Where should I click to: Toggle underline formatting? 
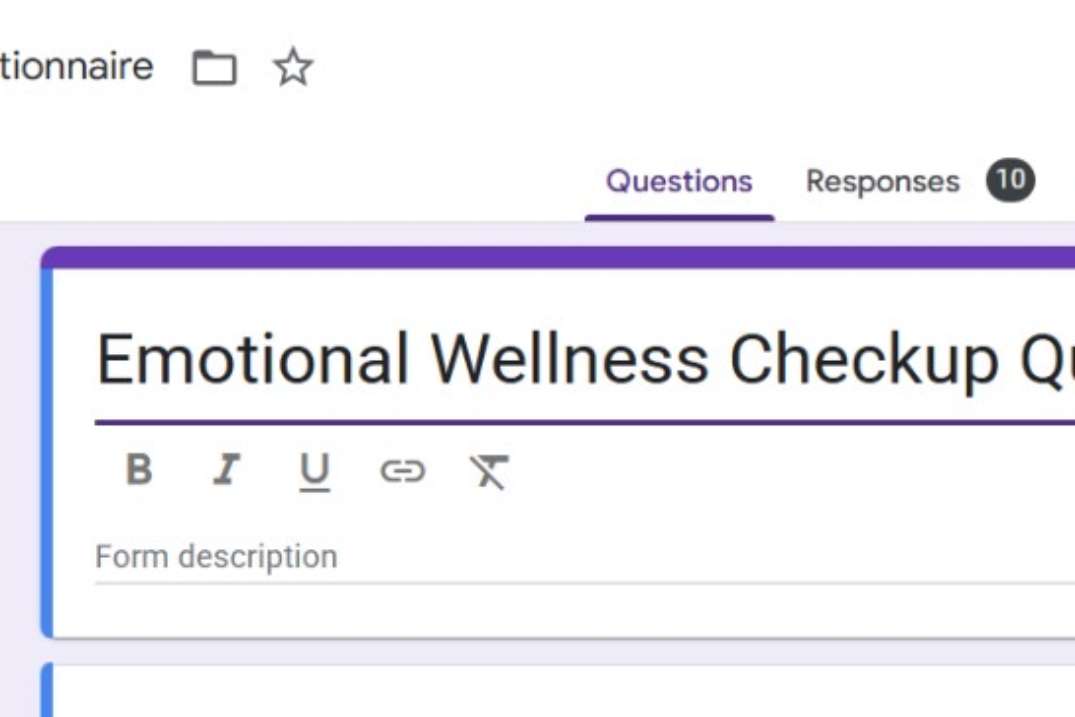[x=314, y=471]
